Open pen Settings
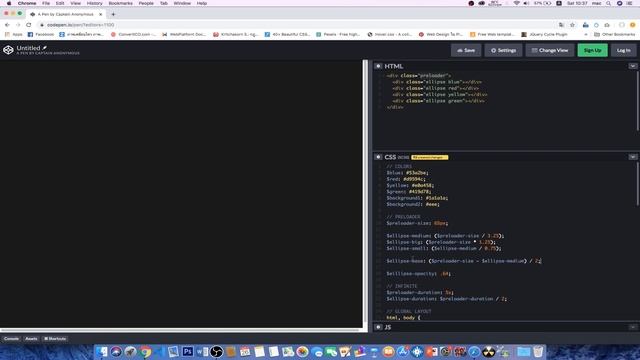Image resolution: width=640 pixels, height=360 pixels. point(503,50)
